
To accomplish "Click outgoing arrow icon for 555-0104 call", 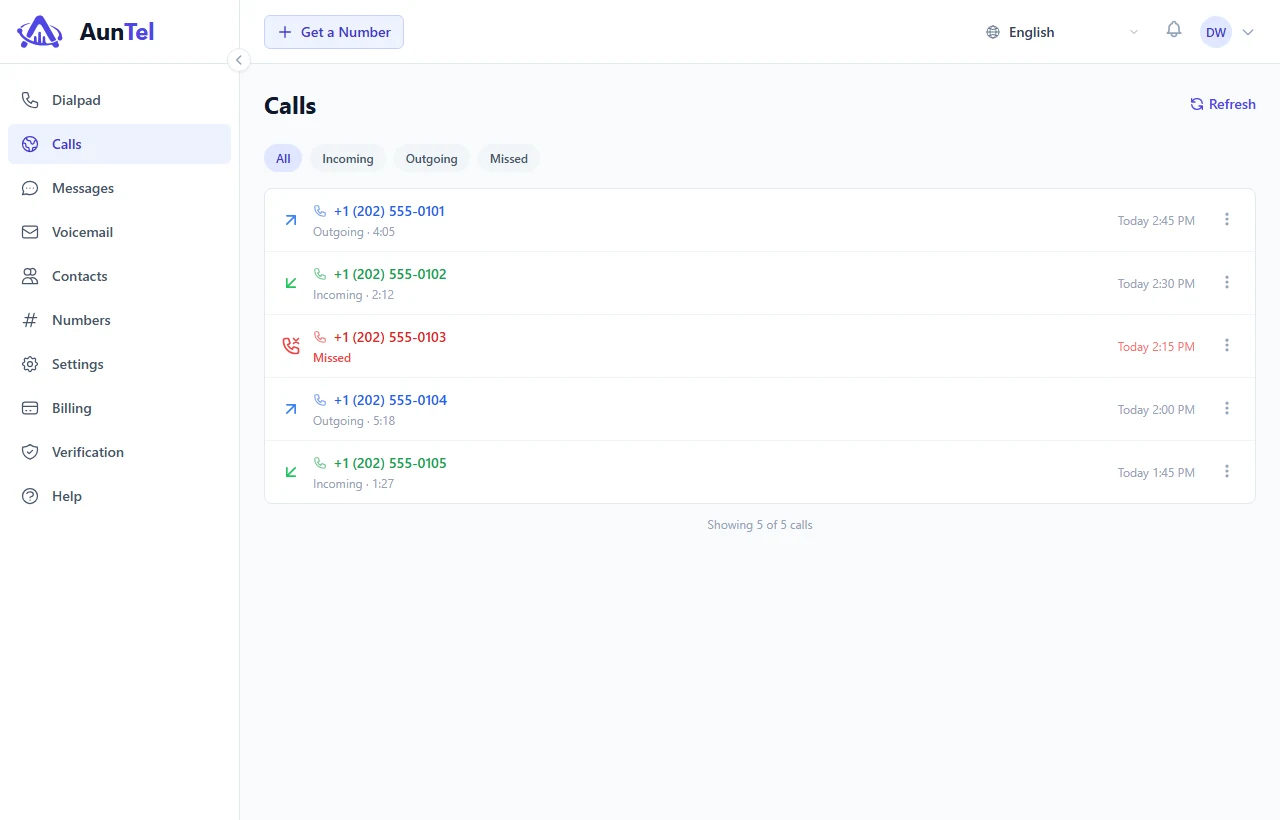I will point(291,409).
